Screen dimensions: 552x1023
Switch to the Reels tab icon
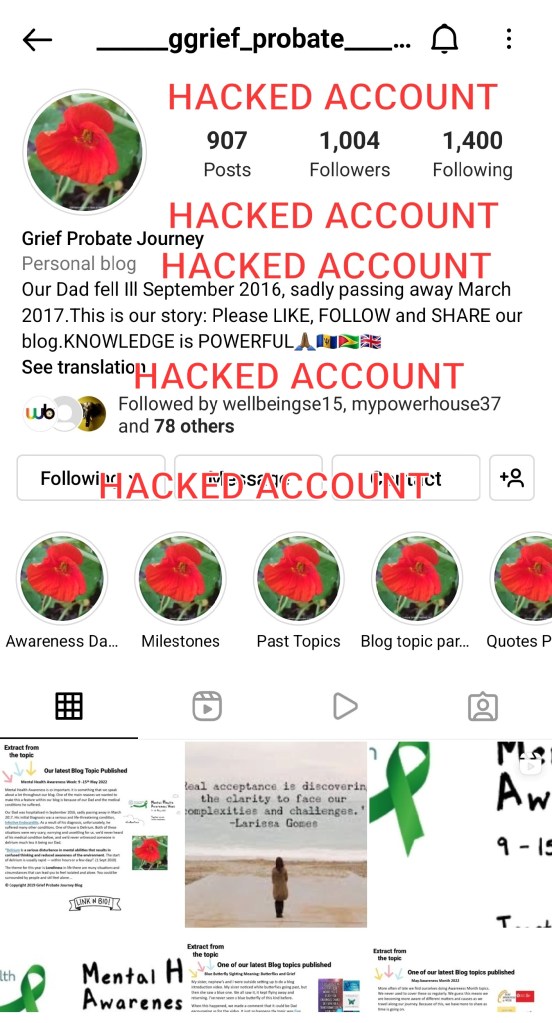[x=207, y=706]
